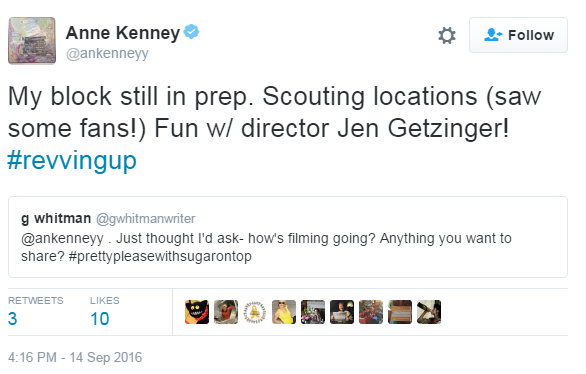586x374 pixels.
Task: Open the @ankenneyy handle under the name
Action: tap(107, 54)
